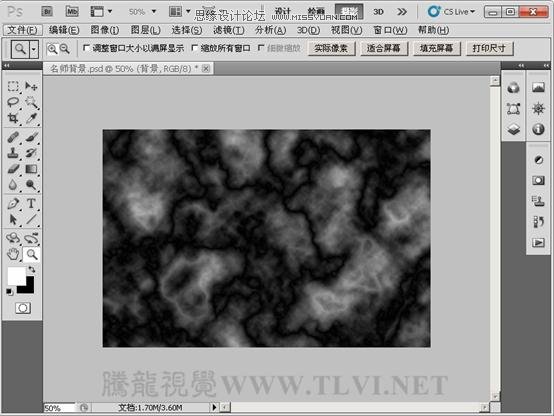Select the Brush tool
554x416 pixels.
31,137
